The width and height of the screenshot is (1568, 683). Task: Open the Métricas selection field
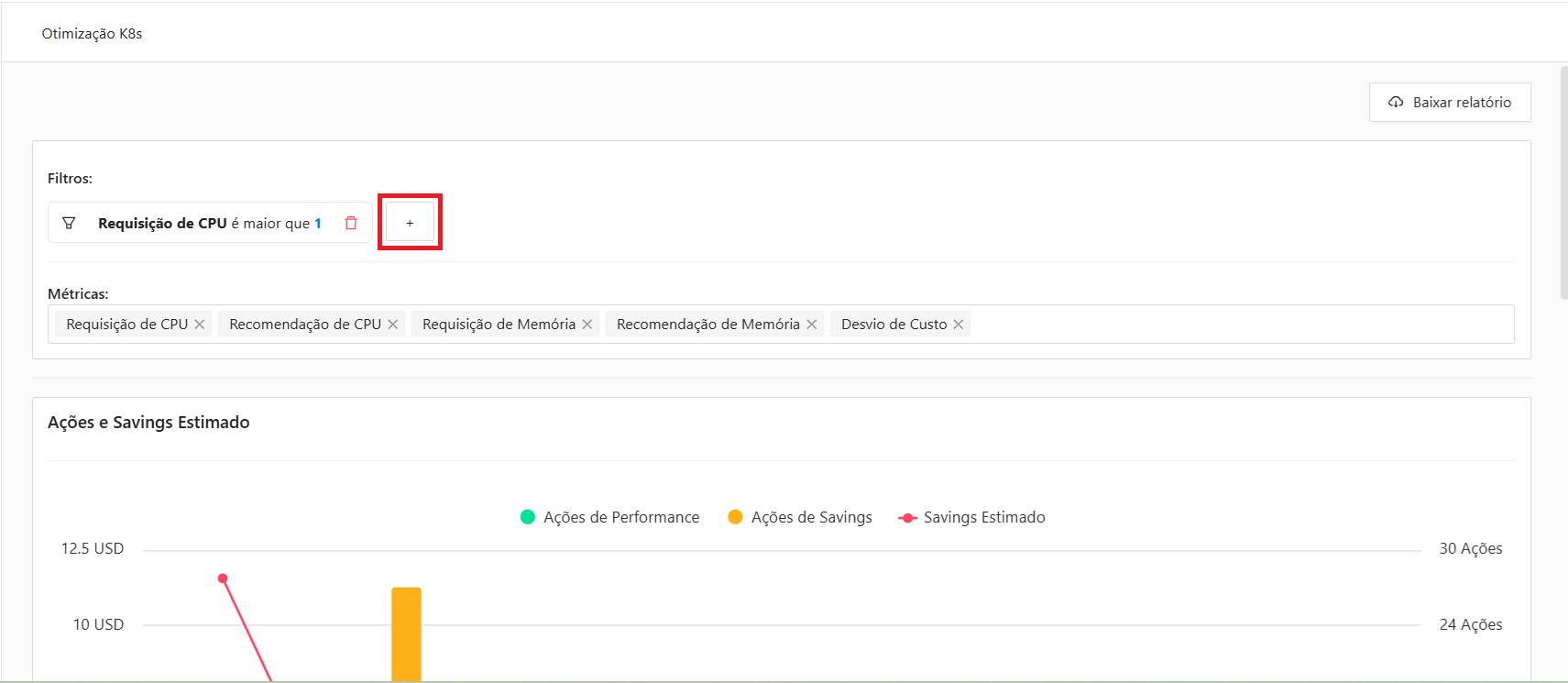coord(1237,325)
